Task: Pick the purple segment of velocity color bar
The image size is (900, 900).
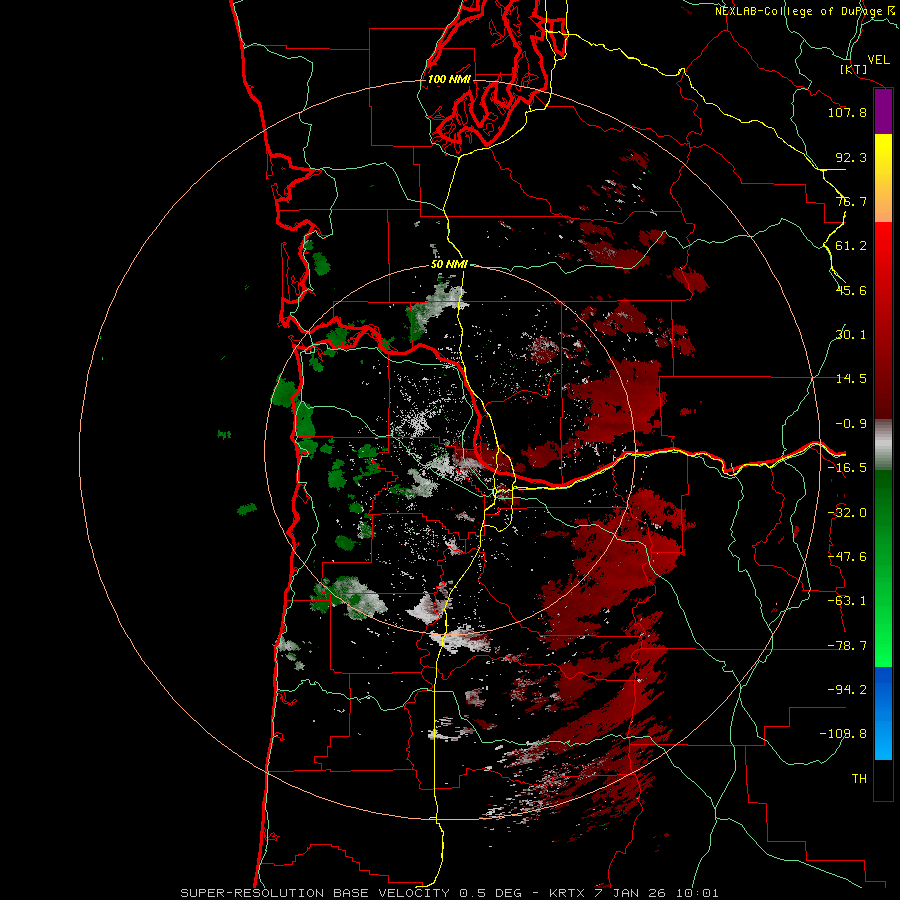Action: 883,112
